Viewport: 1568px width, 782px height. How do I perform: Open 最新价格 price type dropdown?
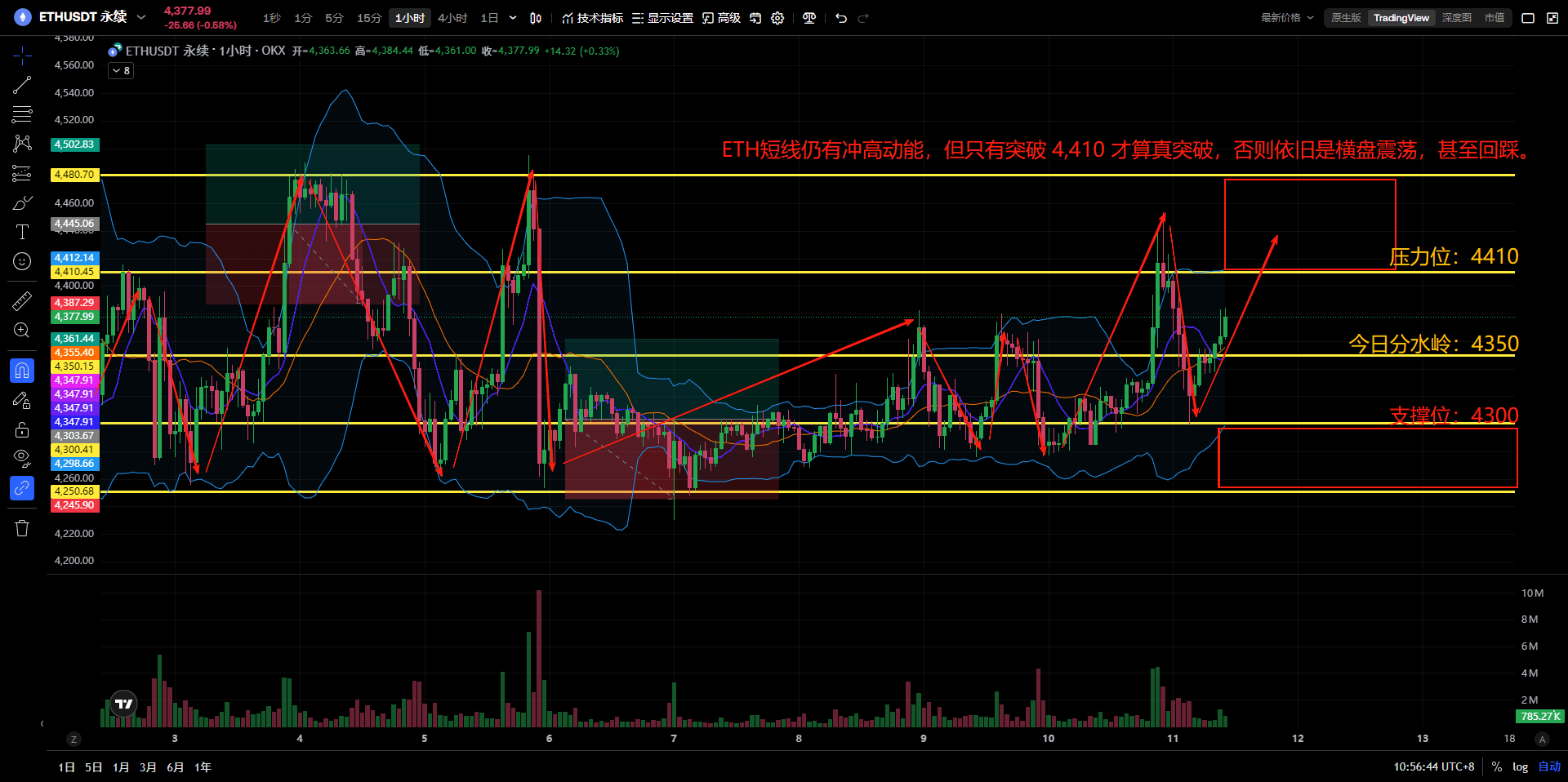point(1287,18)
